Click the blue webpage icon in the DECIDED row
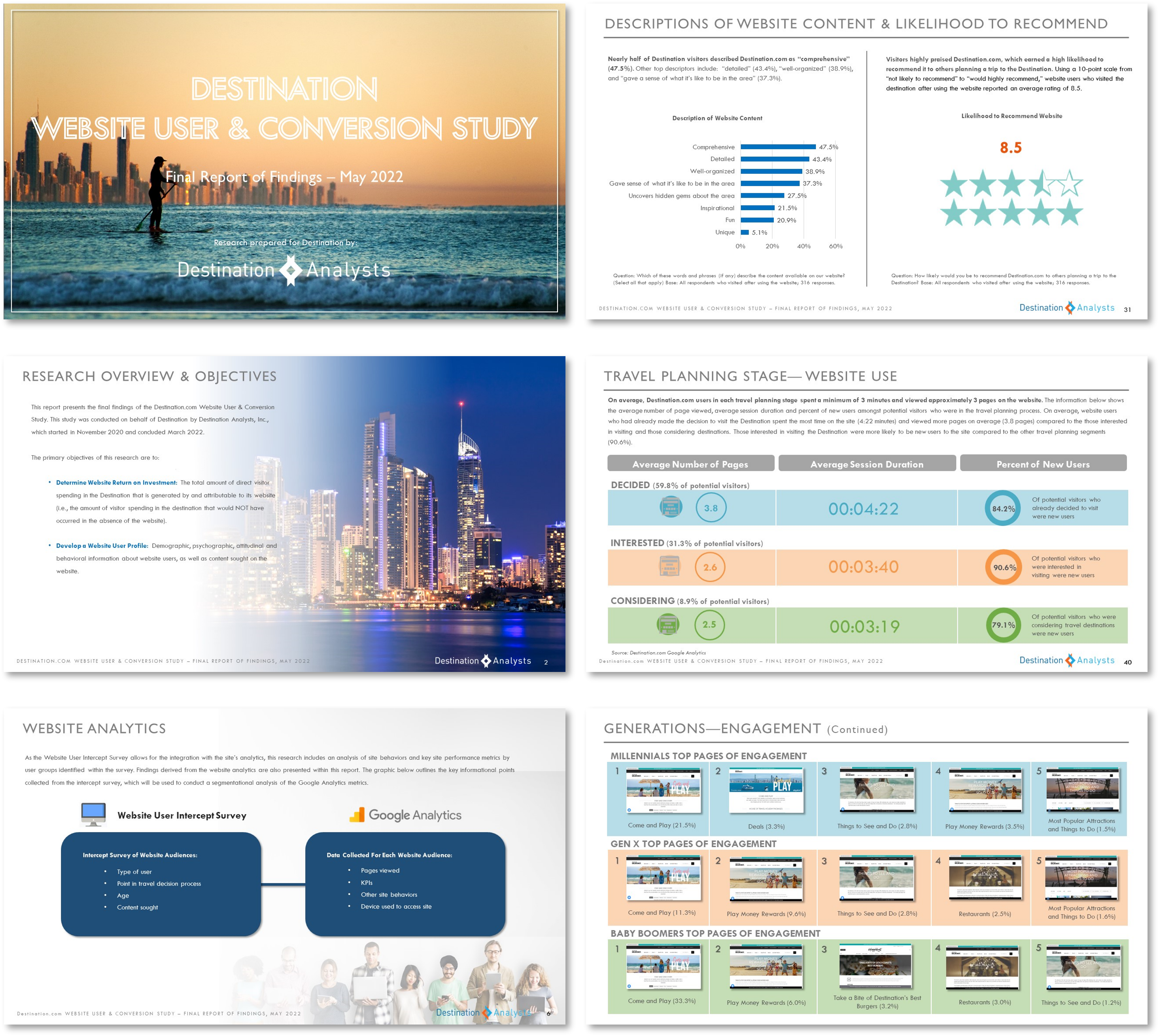 coord(671,506)
